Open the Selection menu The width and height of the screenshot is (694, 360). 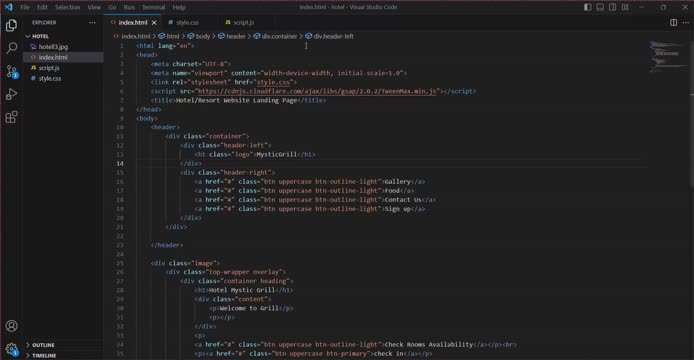click(67, 7)
